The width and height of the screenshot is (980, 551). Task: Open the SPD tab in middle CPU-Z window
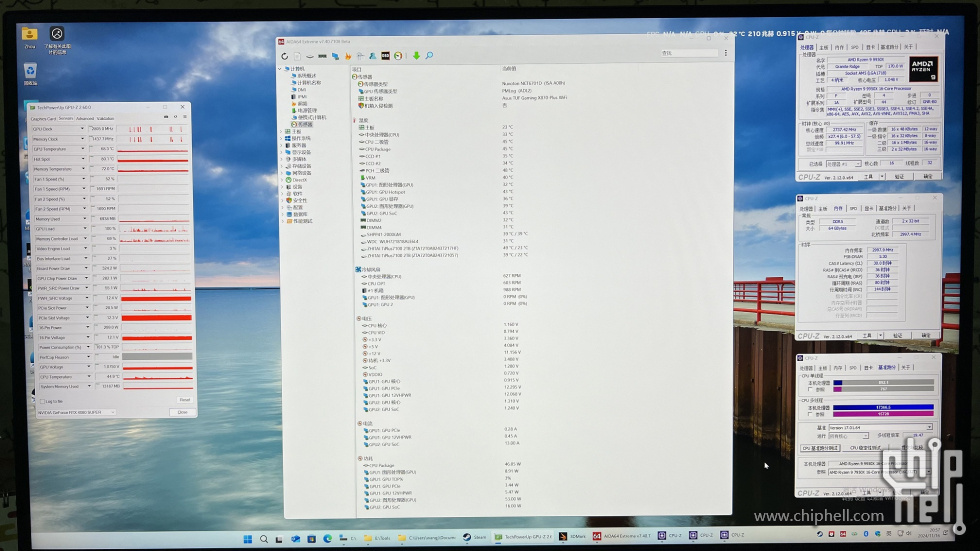853,208
